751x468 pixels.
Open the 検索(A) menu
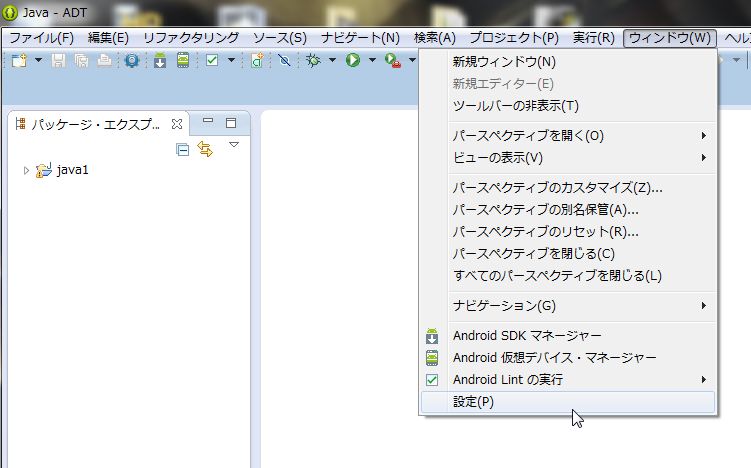tap(435, 38)
